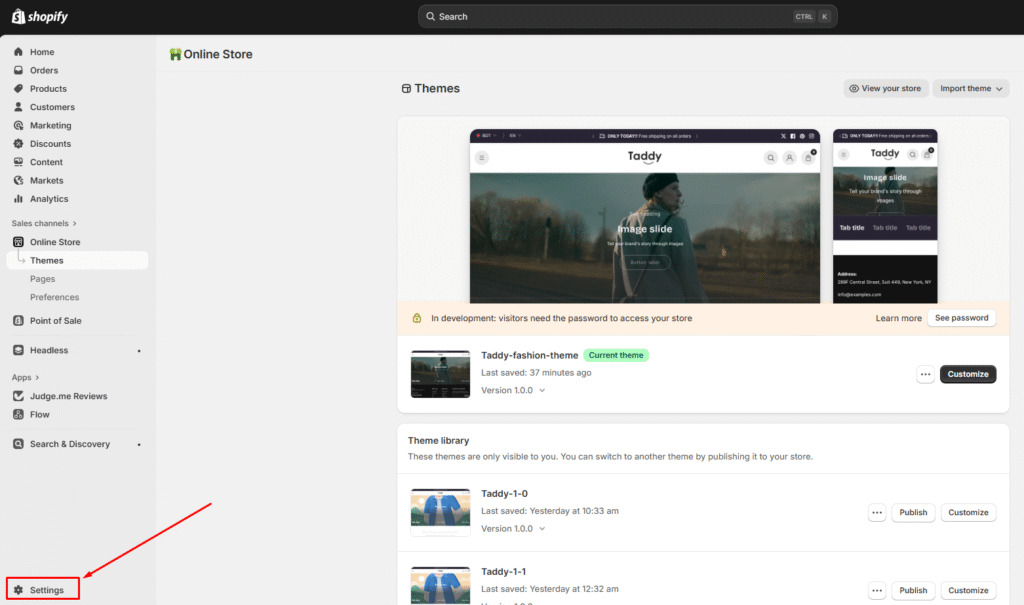Open more actions for Taddy-1-1
This screenshot has height=605, width=1024.
[877, 590]
